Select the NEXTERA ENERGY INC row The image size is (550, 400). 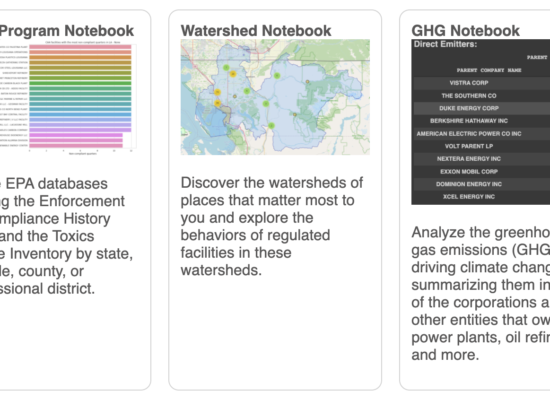point(482,159)
